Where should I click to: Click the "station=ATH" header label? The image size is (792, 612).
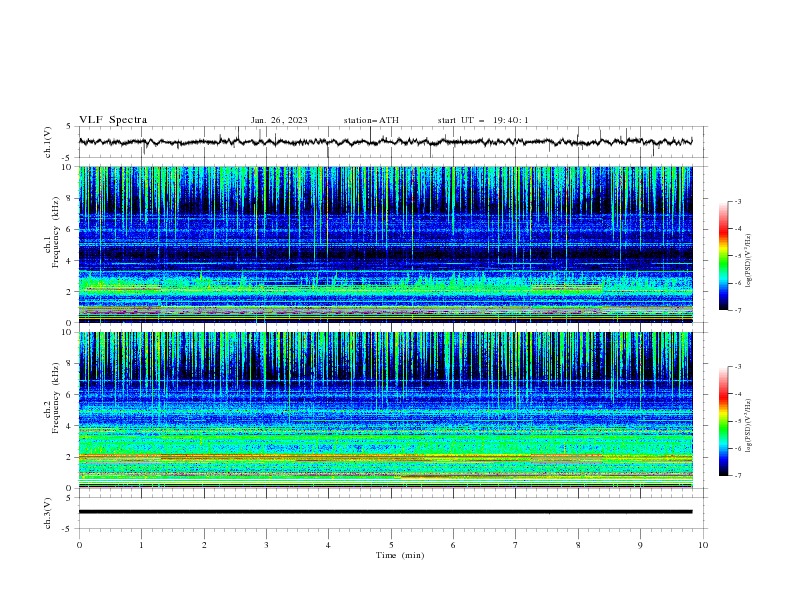371,120
